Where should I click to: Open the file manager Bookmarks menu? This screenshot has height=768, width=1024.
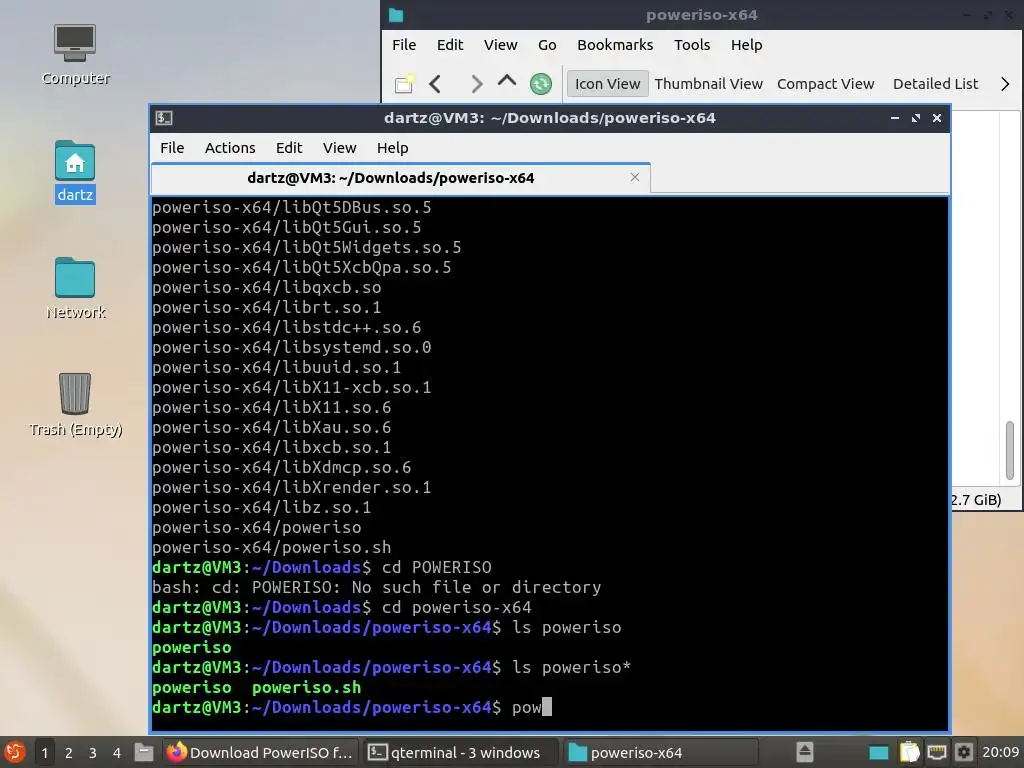615,44
